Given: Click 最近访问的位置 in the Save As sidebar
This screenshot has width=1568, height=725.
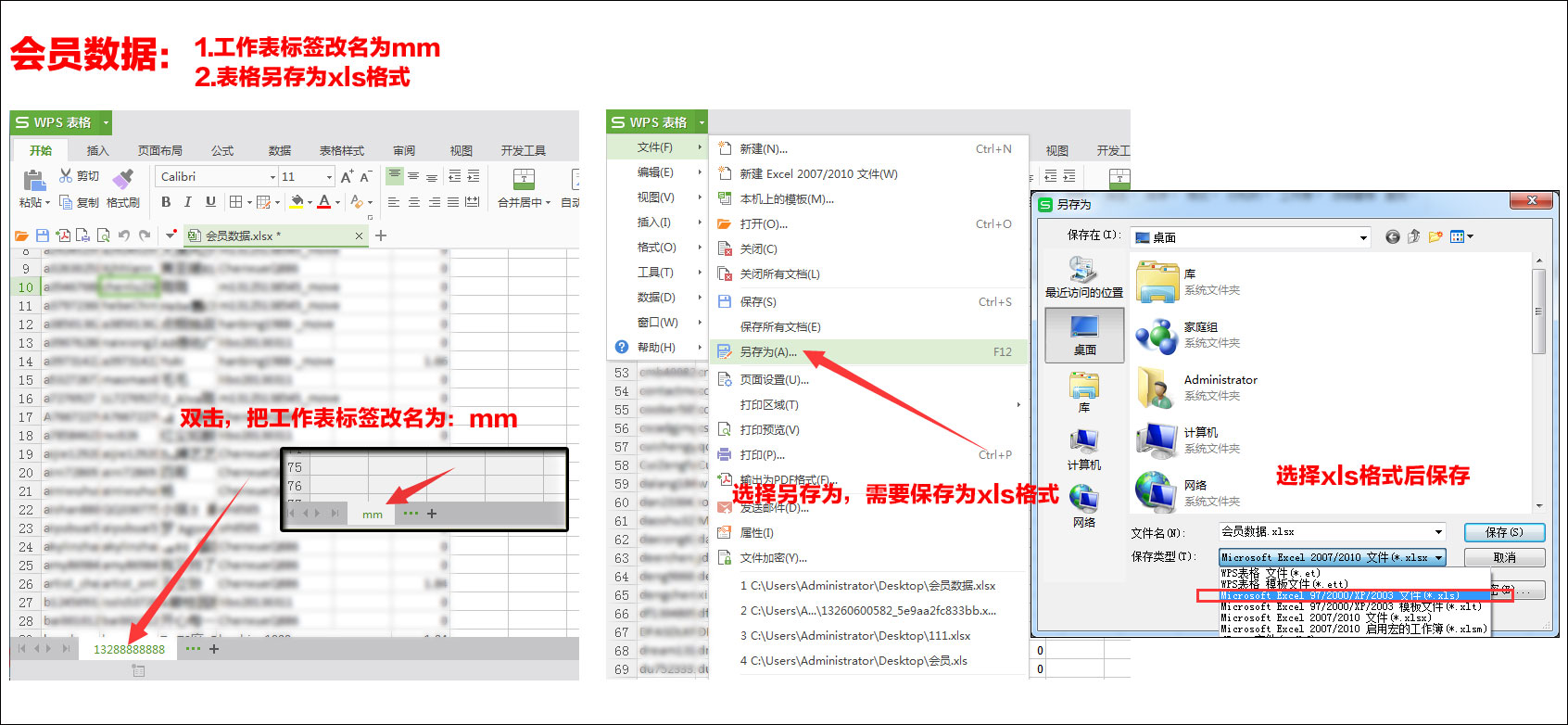Looking at the screenshot, I should point(1083,277).
